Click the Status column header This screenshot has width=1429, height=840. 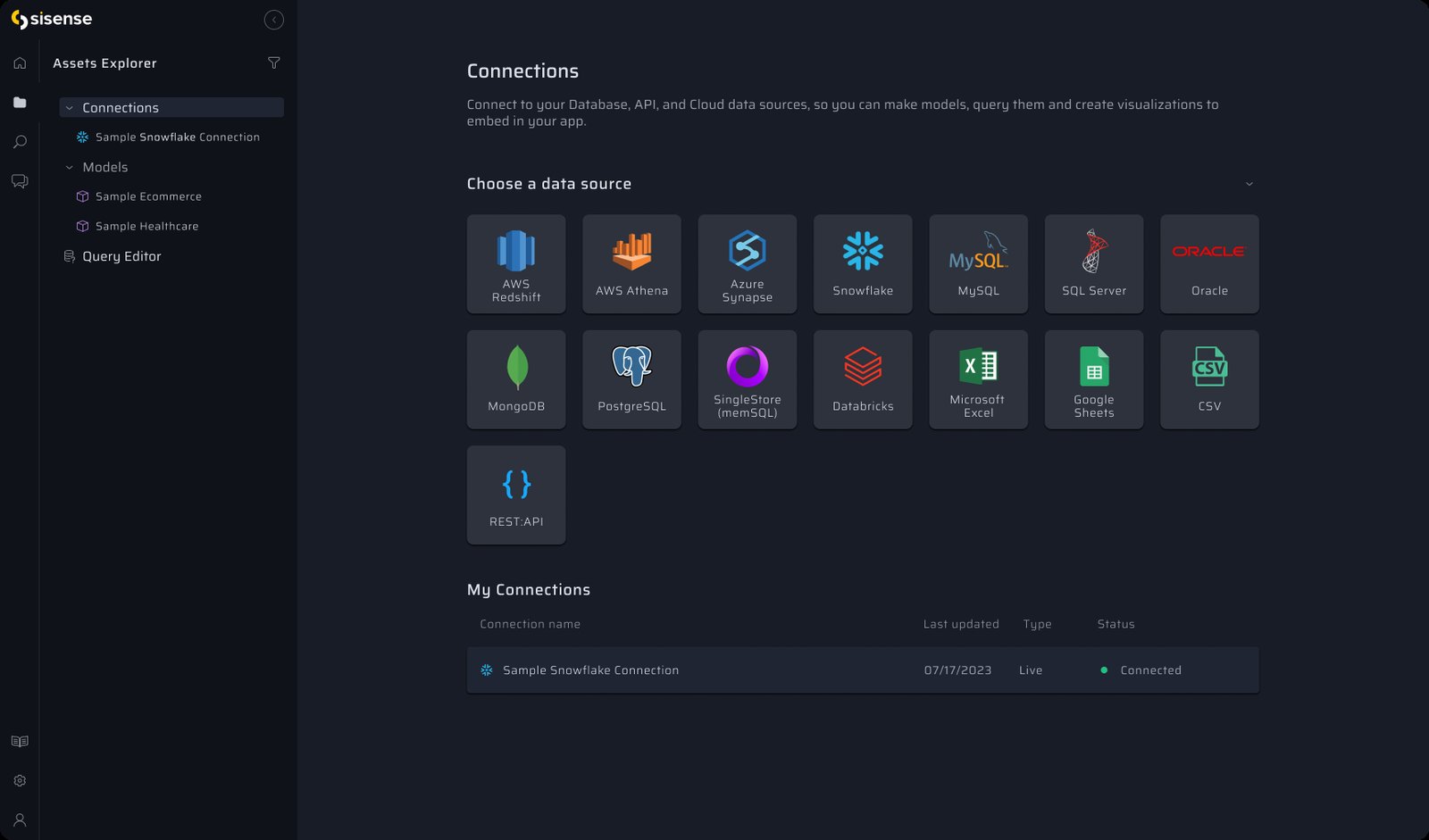[x=1116, y=624]
